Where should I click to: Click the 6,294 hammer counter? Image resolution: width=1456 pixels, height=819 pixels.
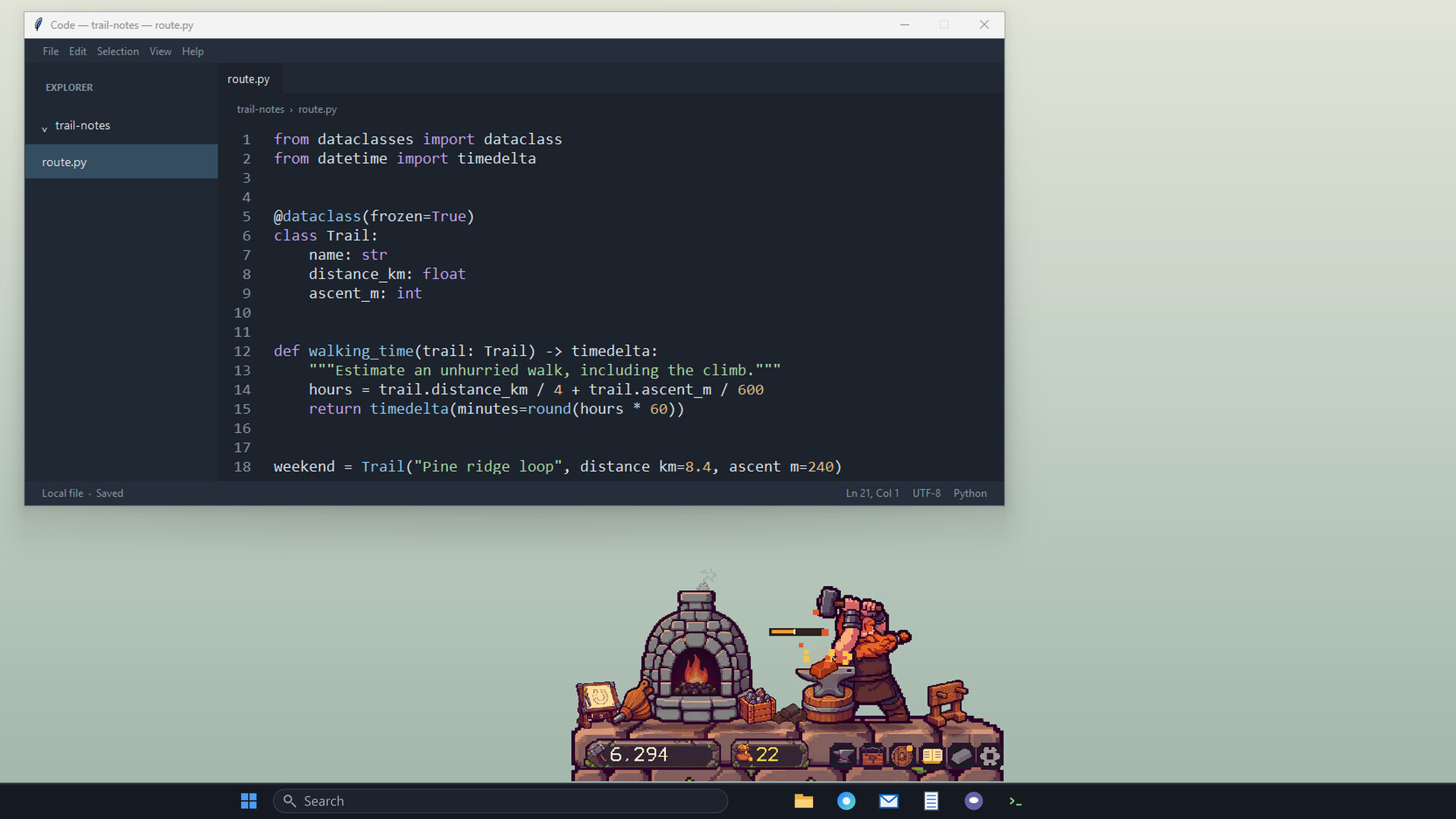652,754
